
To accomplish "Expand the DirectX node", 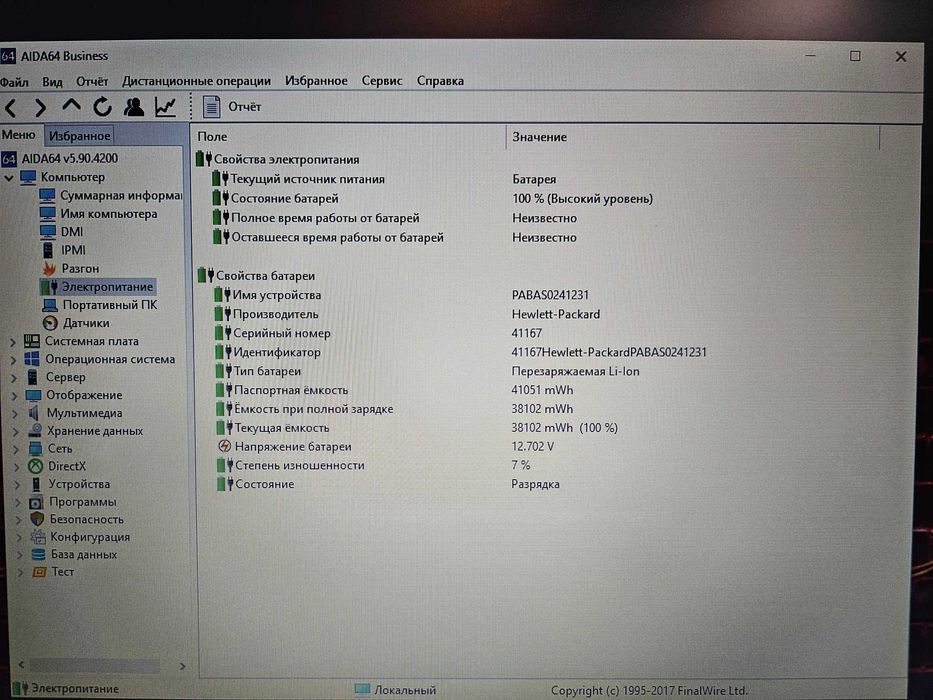I will coord(17,467).
